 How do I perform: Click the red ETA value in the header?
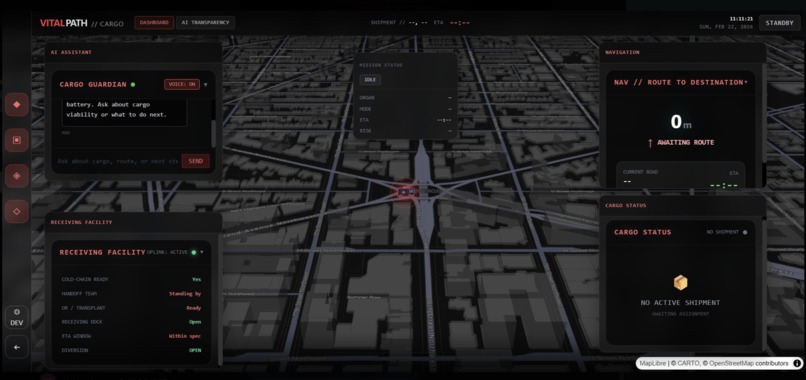click(x=460, y=23)
